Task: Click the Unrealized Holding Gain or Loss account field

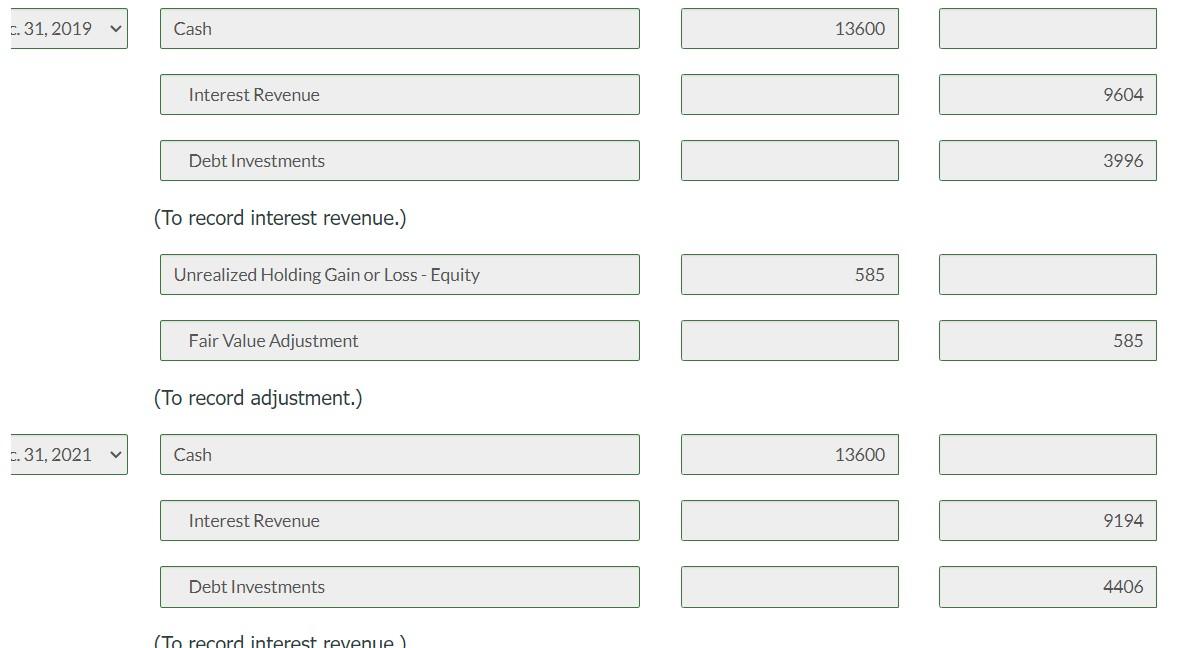Action: 399,274
